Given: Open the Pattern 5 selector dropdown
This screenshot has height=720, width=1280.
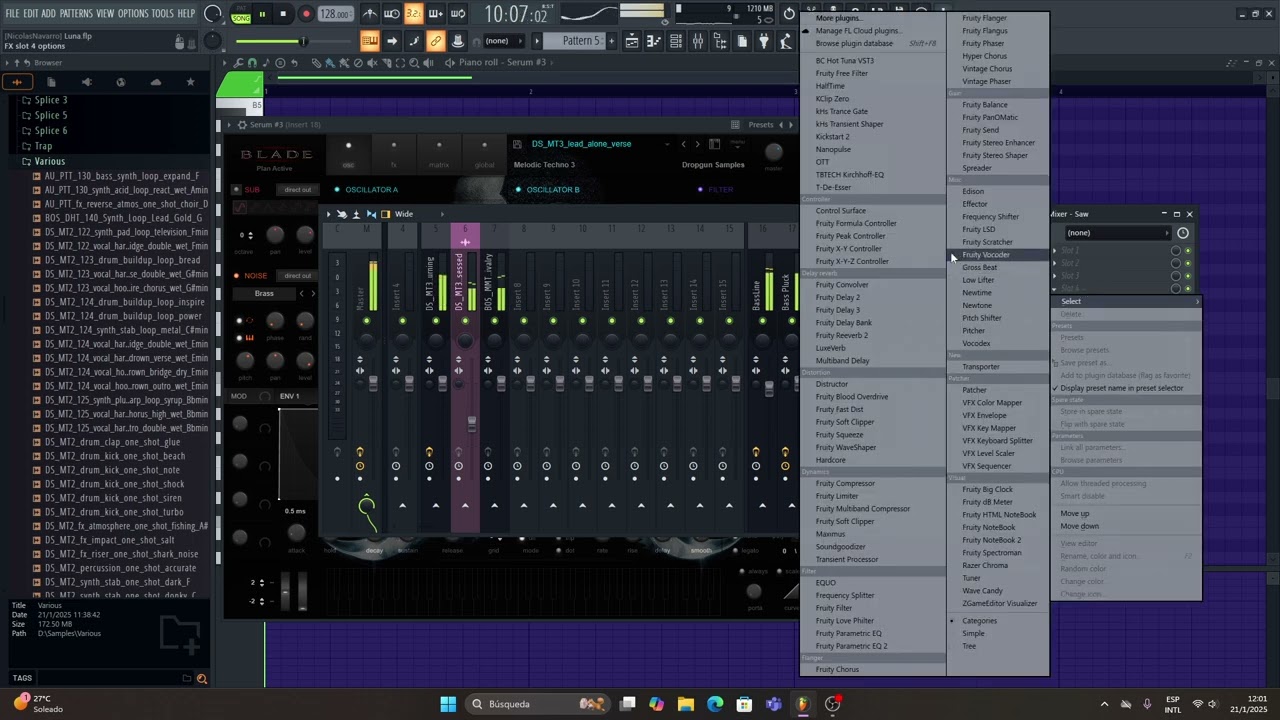Looking at the screenshot, I should [572, 41].
